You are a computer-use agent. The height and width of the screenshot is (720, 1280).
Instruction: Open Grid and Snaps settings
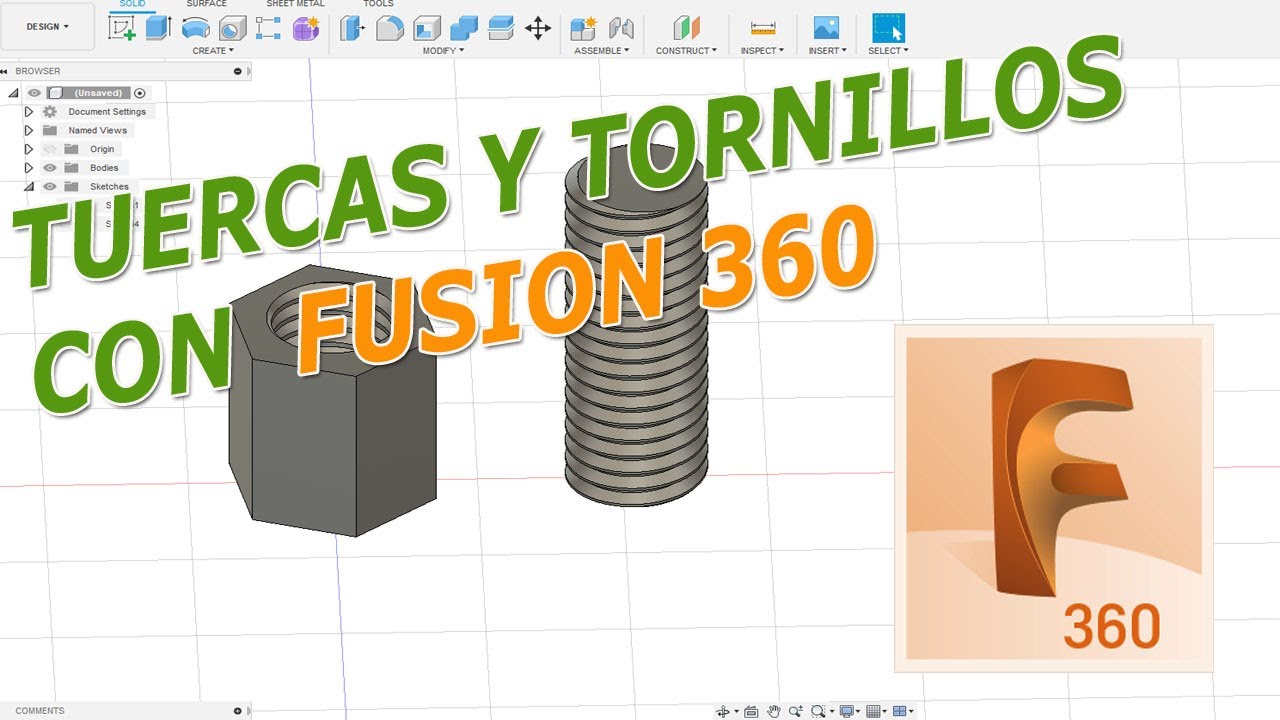pyautogui.click(x=874, y=711)
